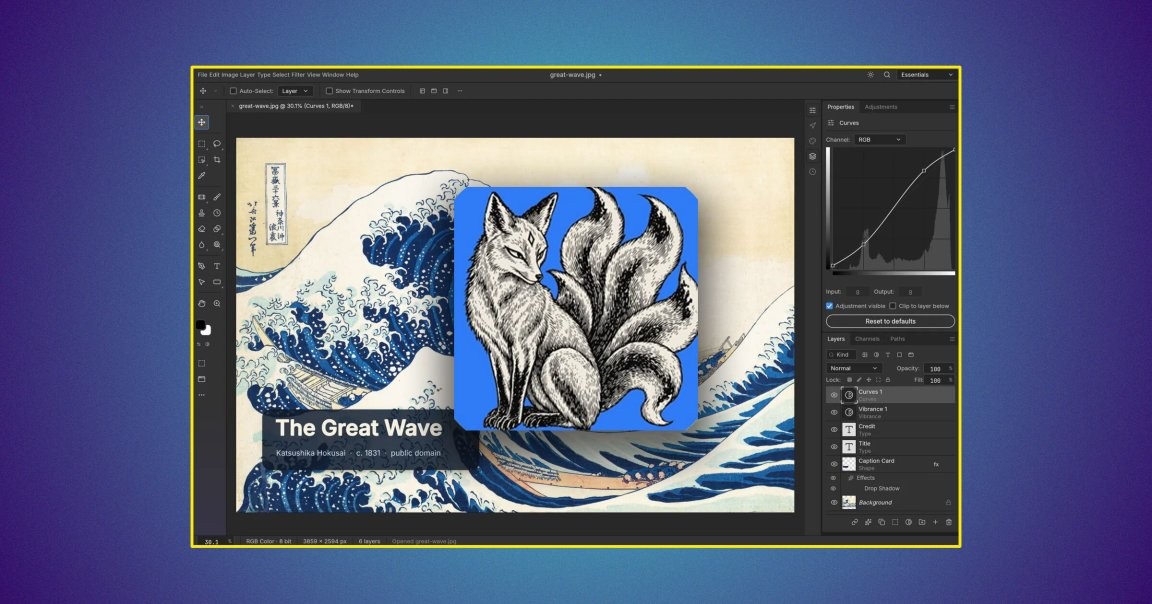
Task: Open the layers stack icon in side strip
Action: point(813,157)
